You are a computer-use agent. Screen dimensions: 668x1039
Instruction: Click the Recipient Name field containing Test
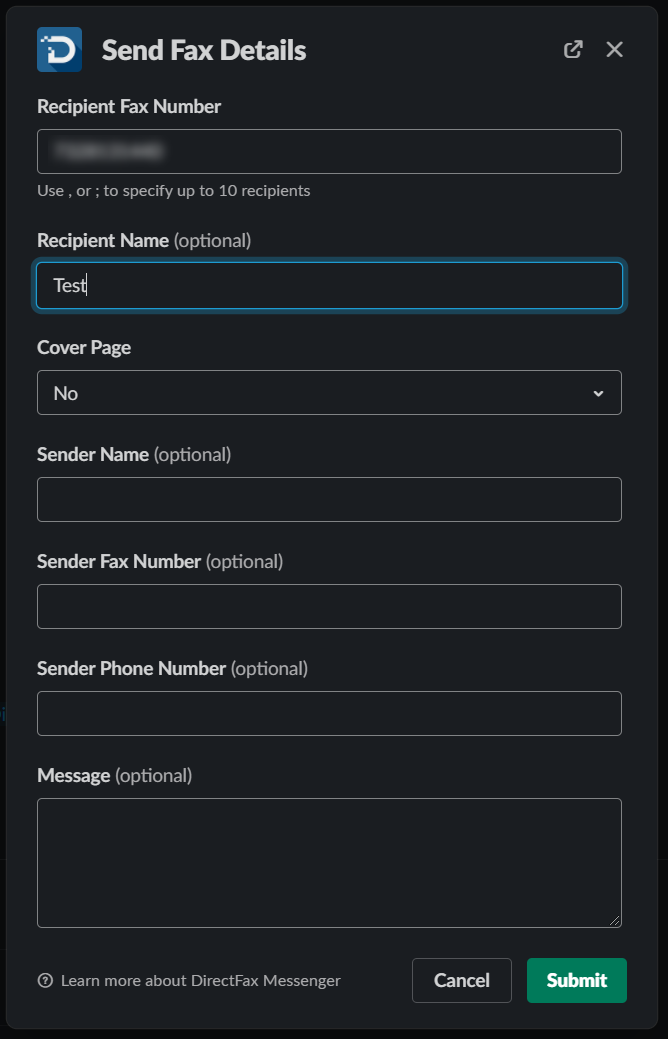point(329,285)
